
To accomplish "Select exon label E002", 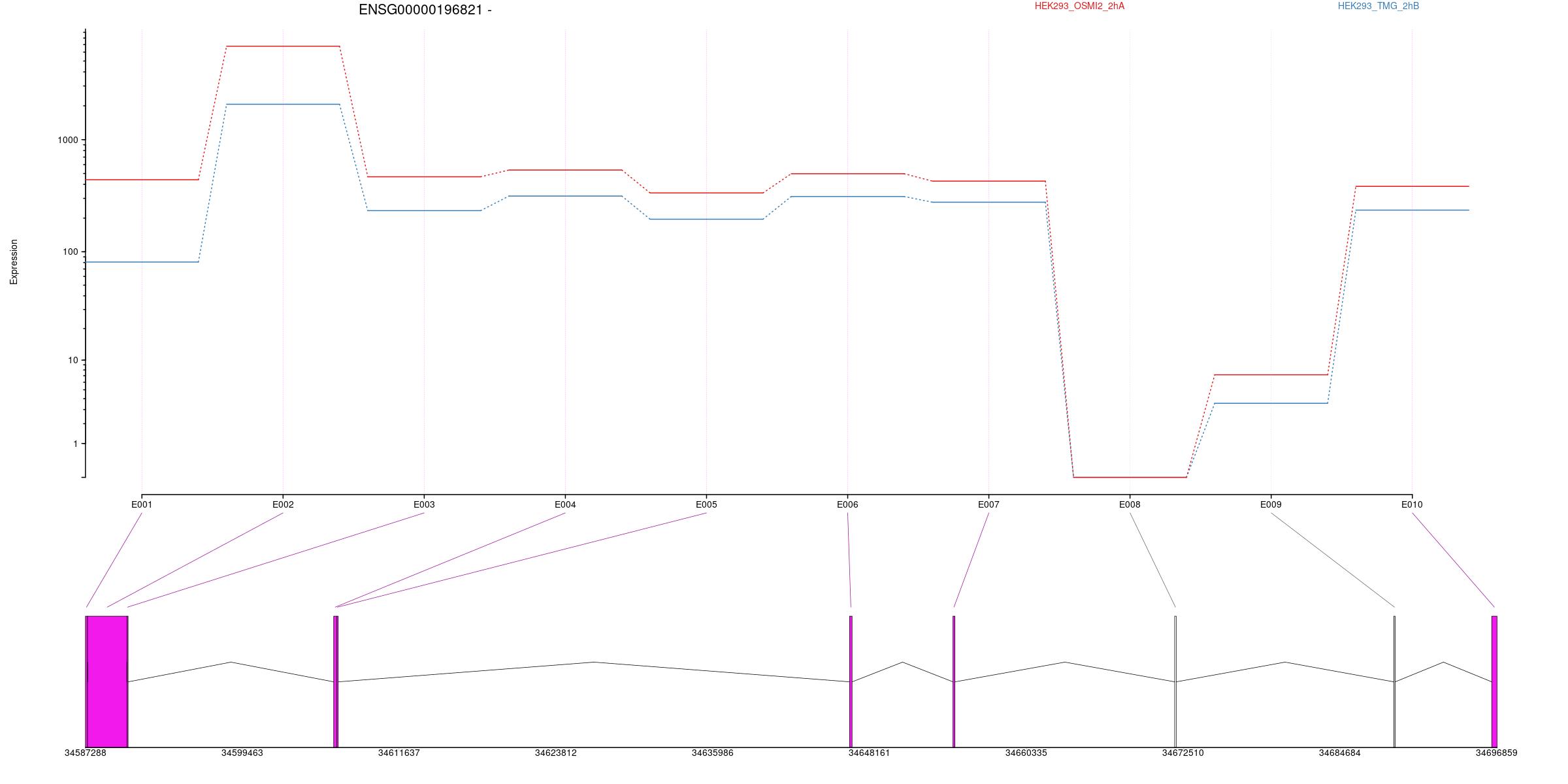I will coord(283,504).
